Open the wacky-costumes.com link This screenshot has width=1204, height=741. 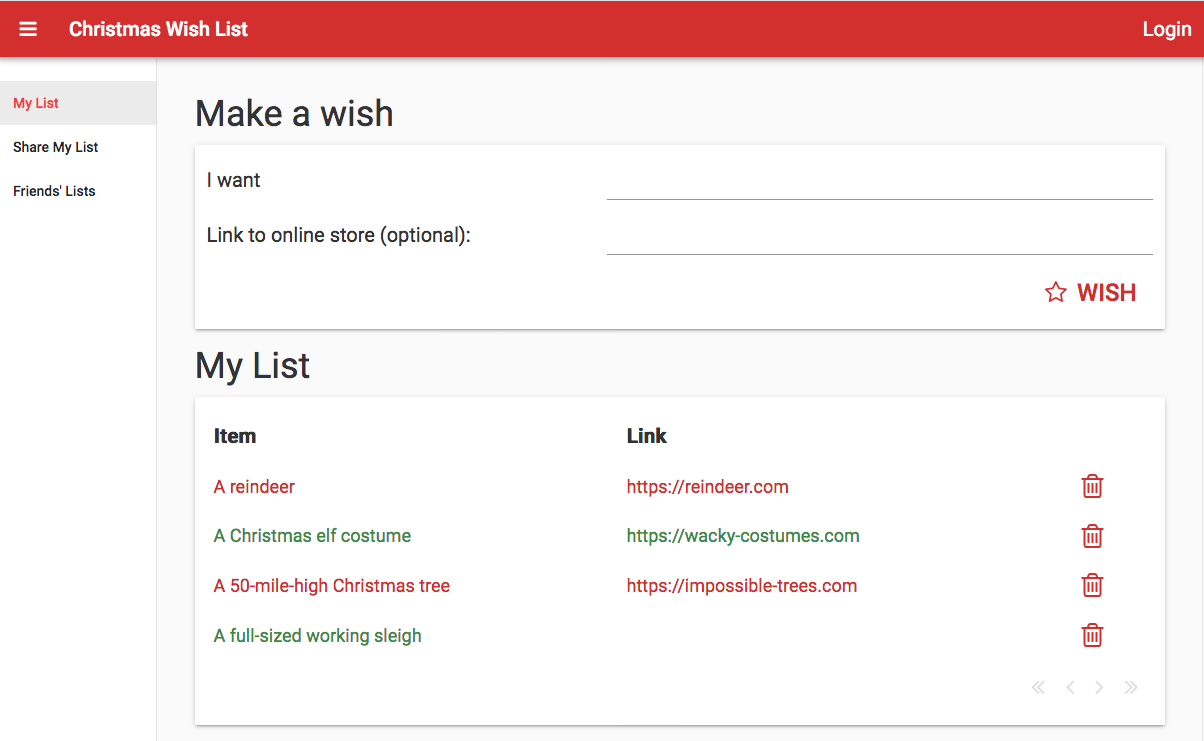tap(742, 536)
